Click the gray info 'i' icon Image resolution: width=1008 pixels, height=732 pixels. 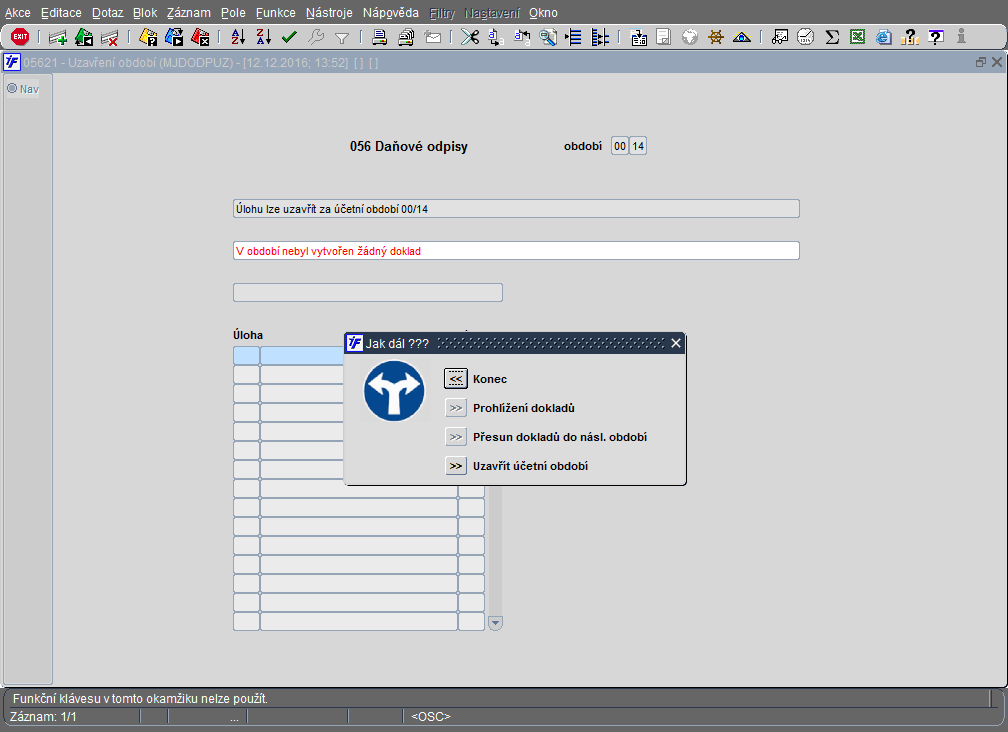[x=961, y=36]
